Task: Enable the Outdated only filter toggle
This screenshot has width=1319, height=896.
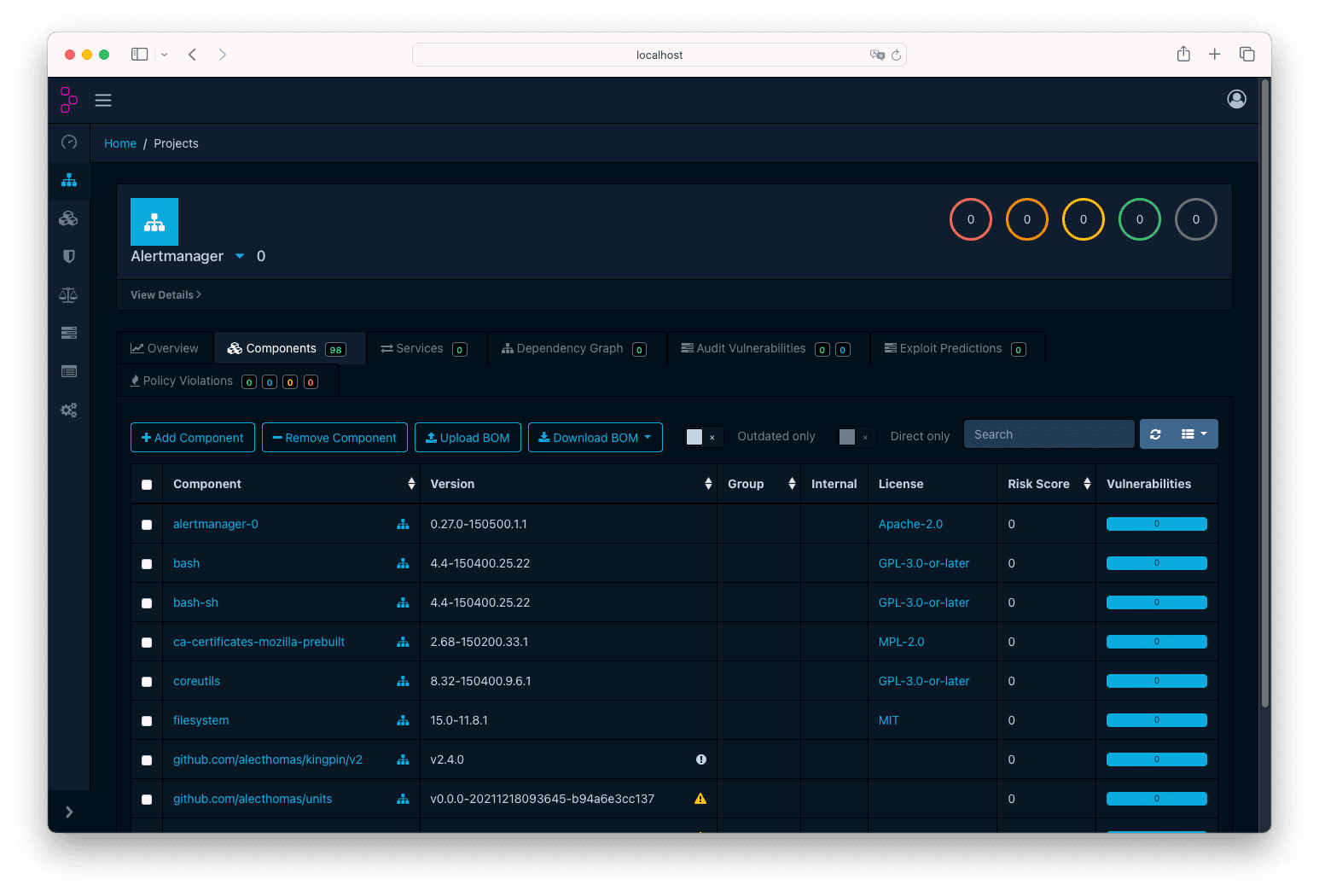Action: 695,436
